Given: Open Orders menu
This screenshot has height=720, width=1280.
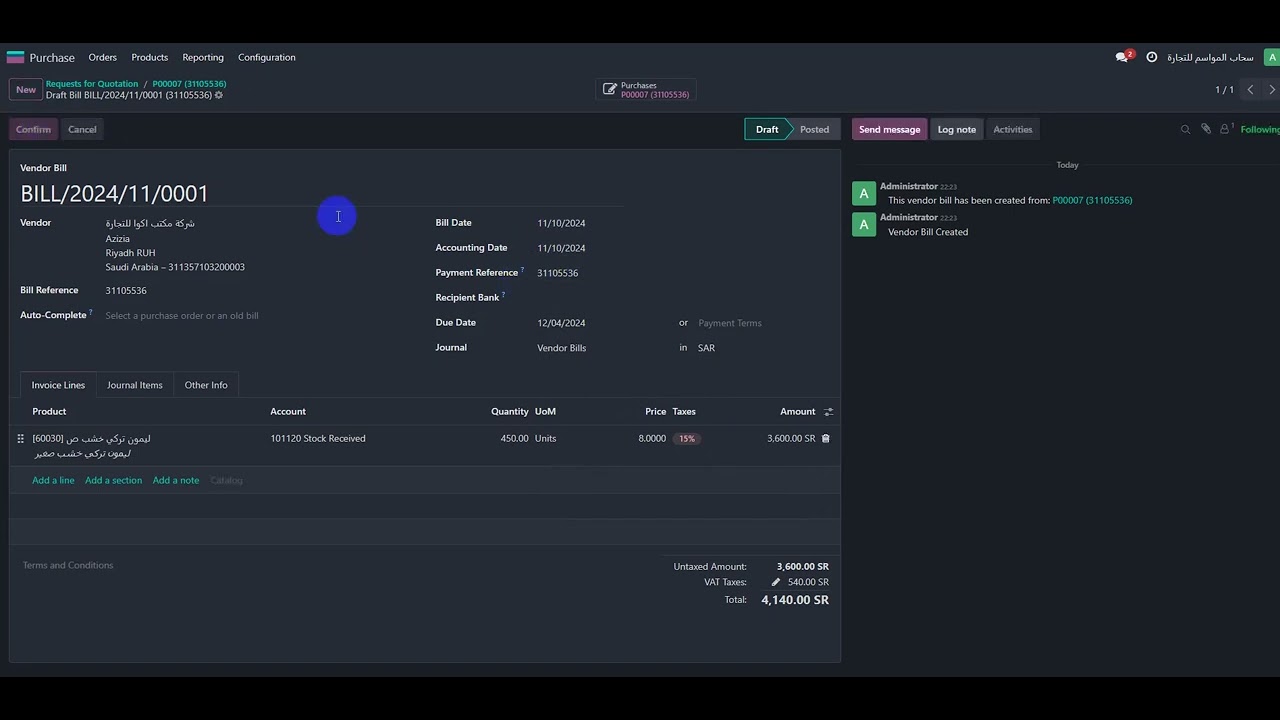Looking at the screenshot, I should tap(102, 57).
